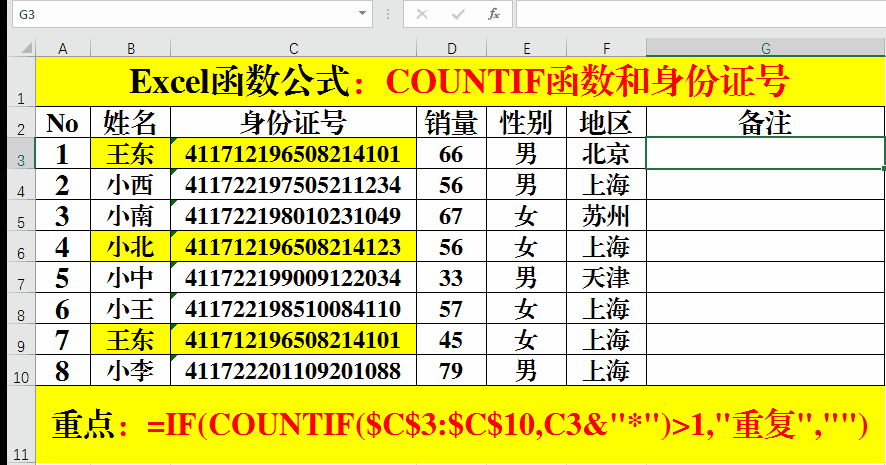Select row 1 header

21,81
